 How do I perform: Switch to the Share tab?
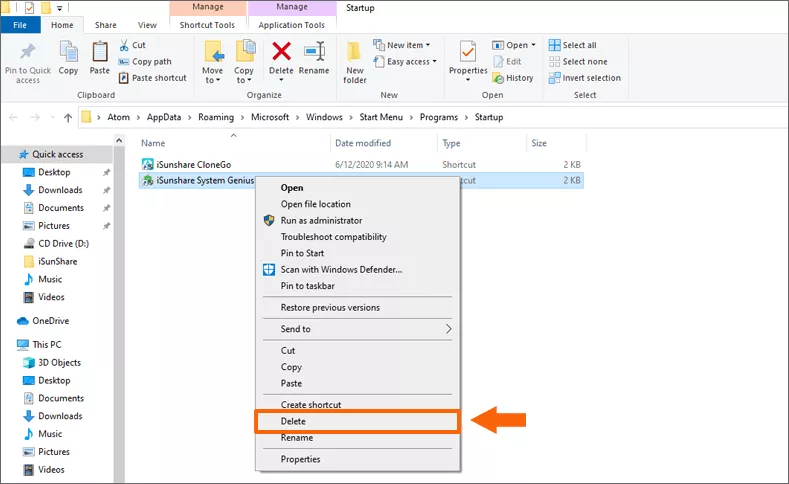[x=106, y=25]
